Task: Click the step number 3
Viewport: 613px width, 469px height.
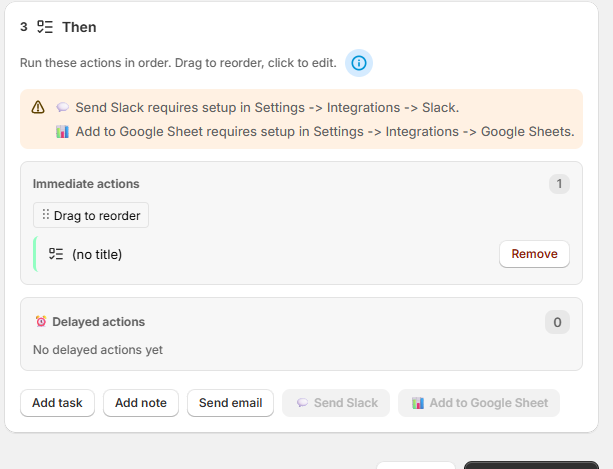Action: coord(24,27)
